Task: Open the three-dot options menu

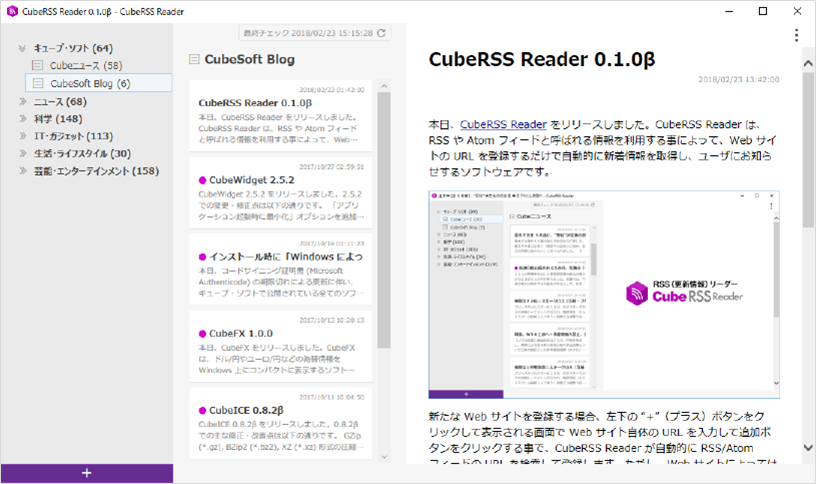Action: [796, 35]
